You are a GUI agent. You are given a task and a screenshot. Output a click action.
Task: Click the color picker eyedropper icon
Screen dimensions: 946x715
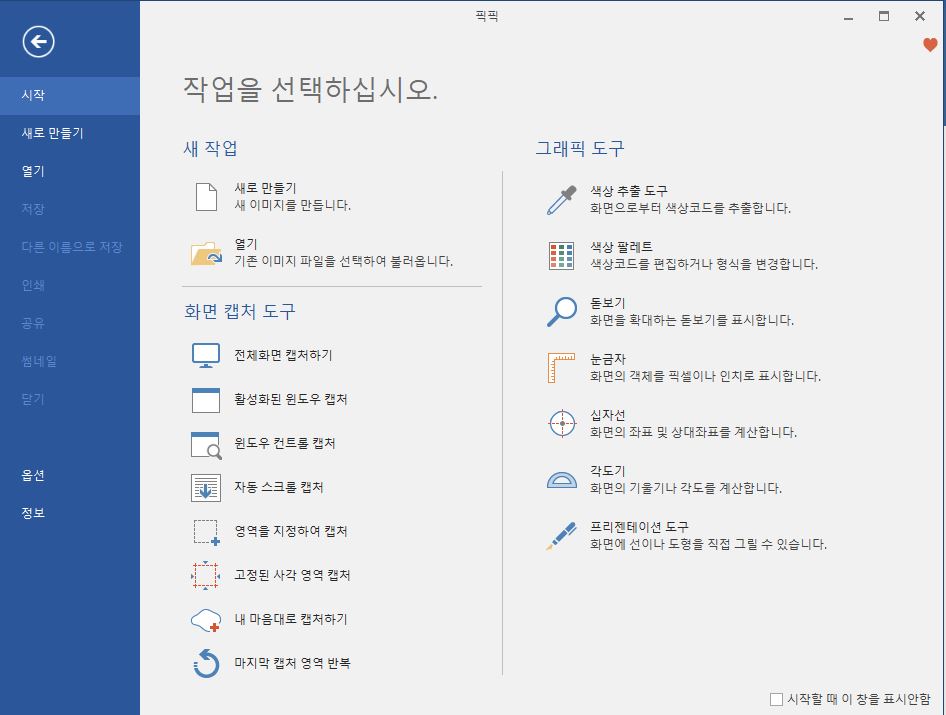click(x=562, y=200)
